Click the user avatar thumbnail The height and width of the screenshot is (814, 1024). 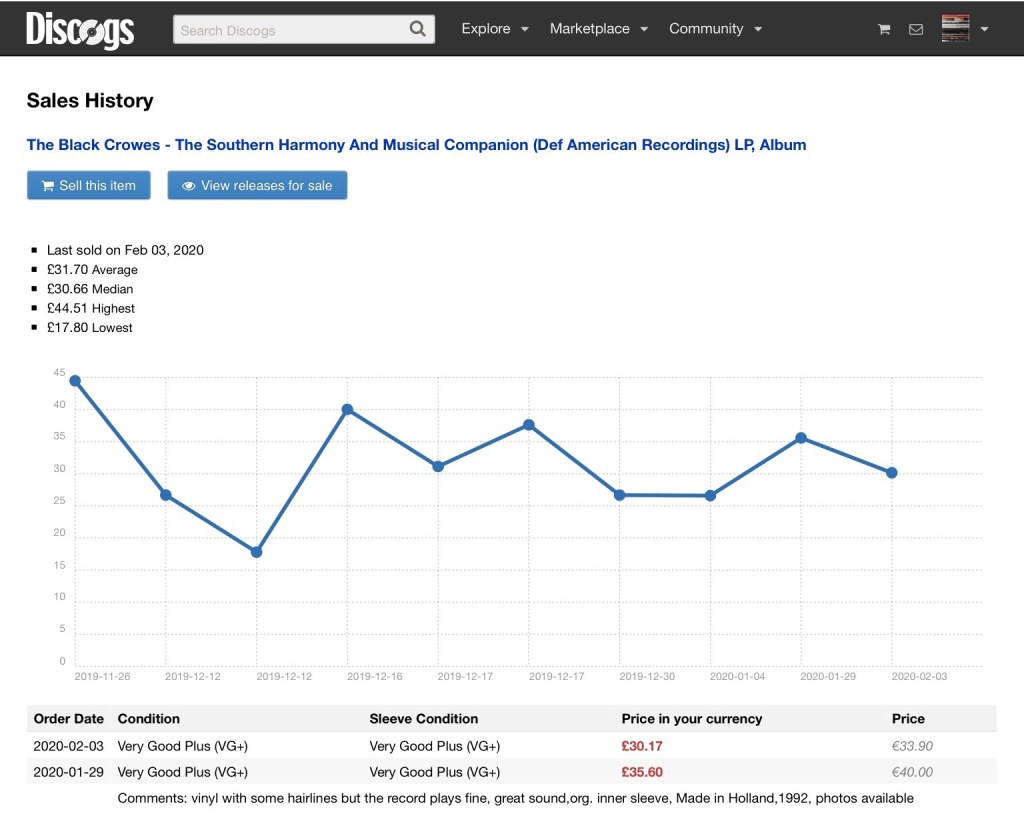tap(955, 29)
